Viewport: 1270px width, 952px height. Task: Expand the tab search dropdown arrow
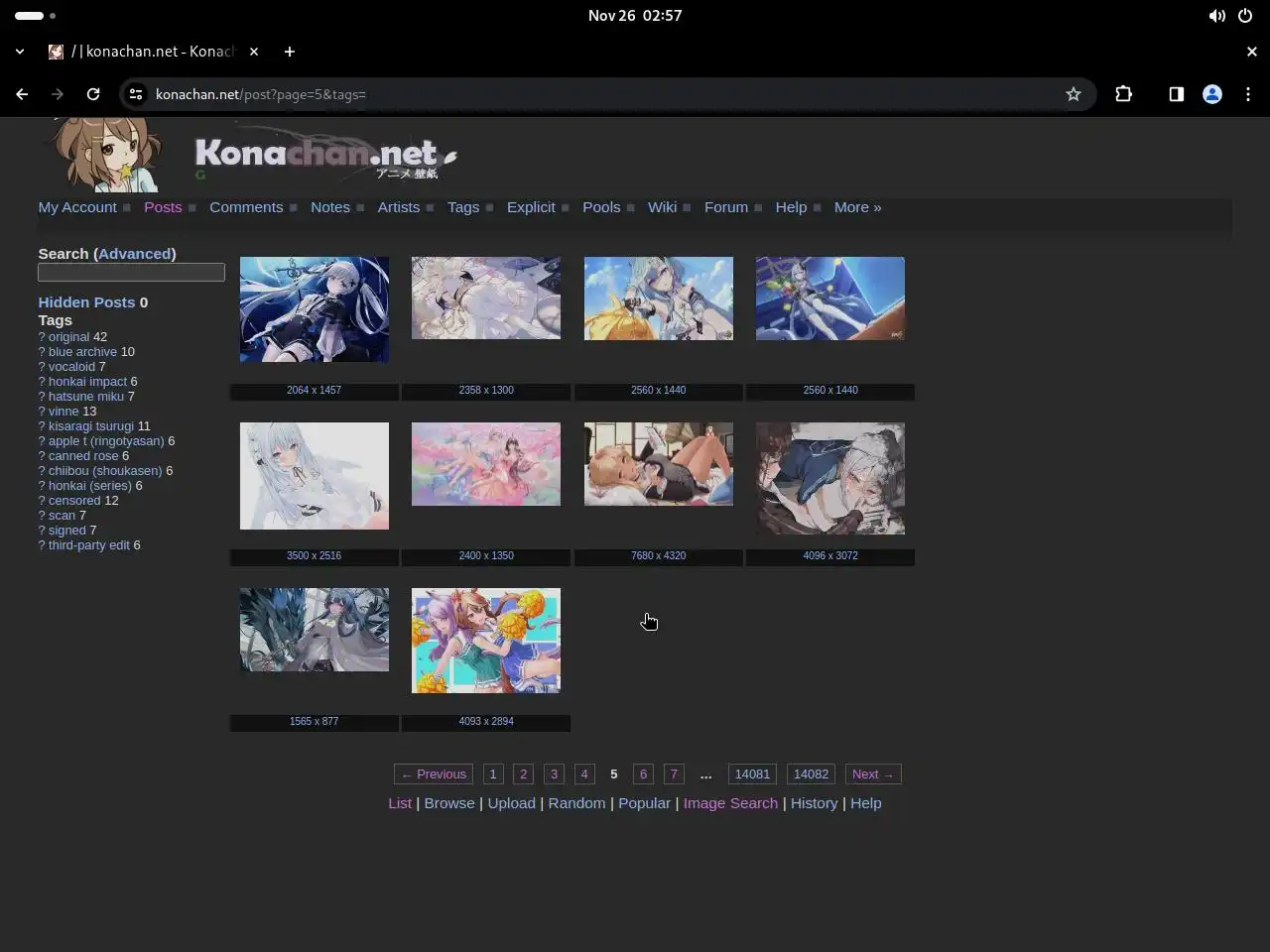pos(20,52)
